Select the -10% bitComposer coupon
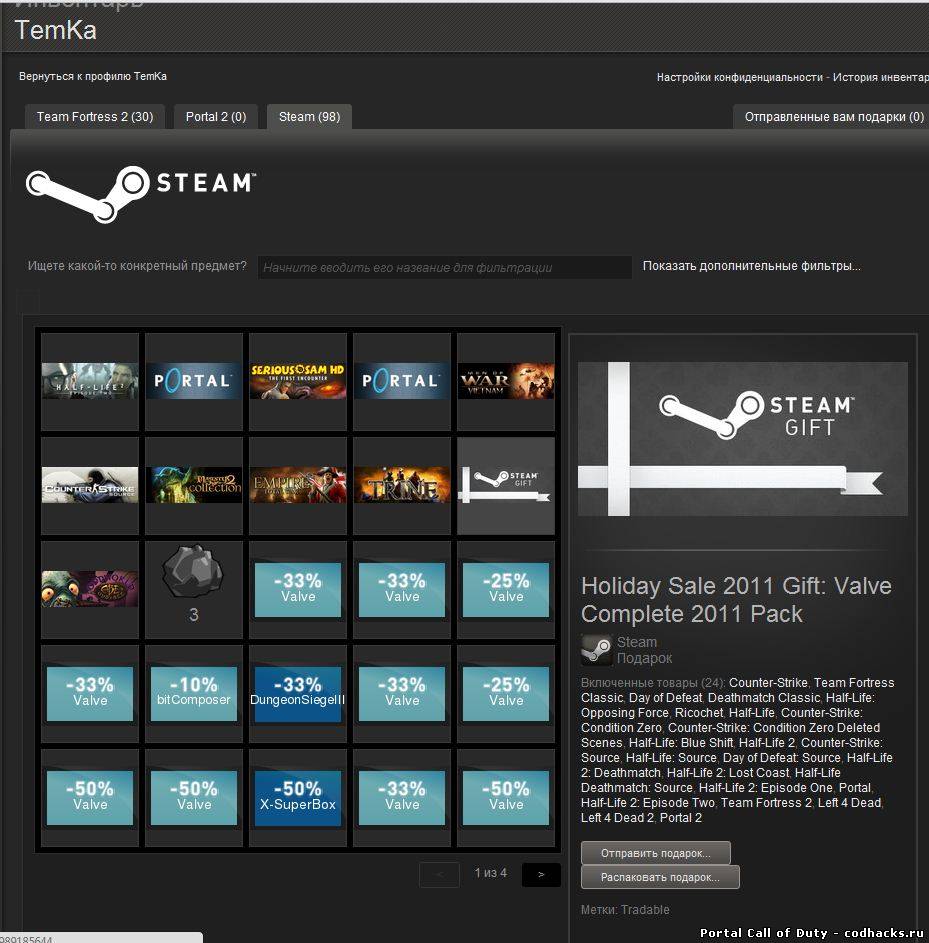Screen dimensions: 929x943 coord(194,693)
